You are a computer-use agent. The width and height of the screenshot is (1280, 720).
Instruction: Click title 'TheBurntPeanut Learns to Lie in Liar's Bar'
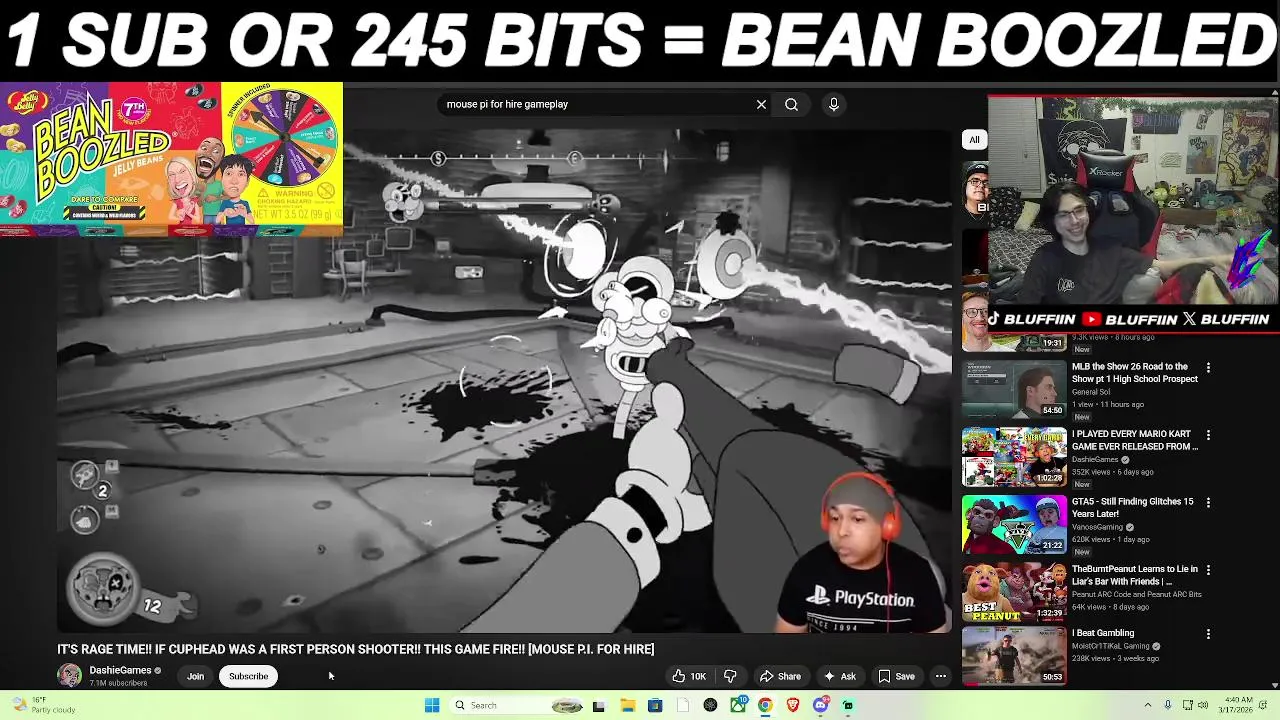(x=1134, y=574)
